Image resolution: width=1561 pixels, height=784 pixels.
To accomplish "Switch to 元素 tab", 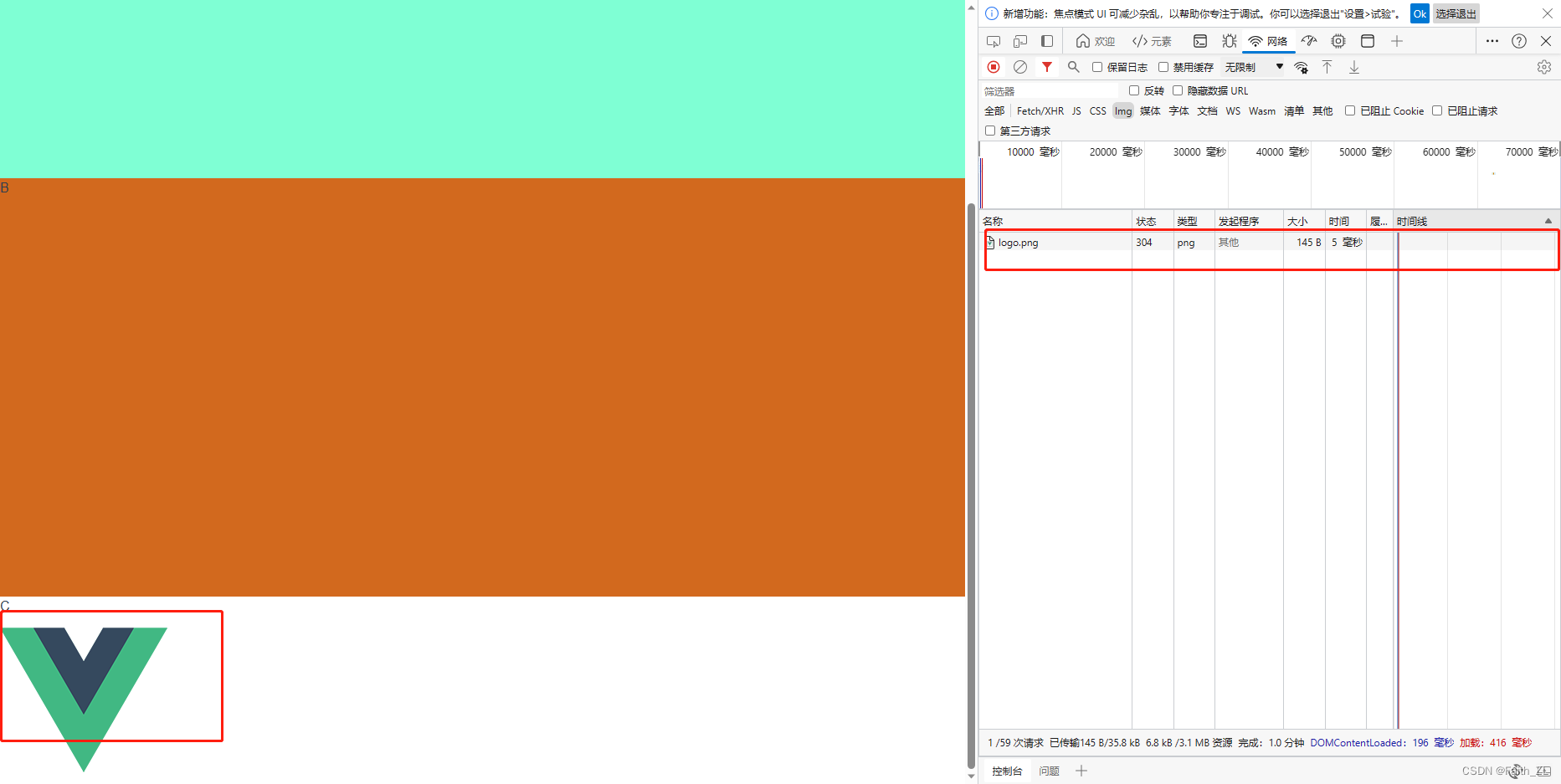I will pos(1152,41).
